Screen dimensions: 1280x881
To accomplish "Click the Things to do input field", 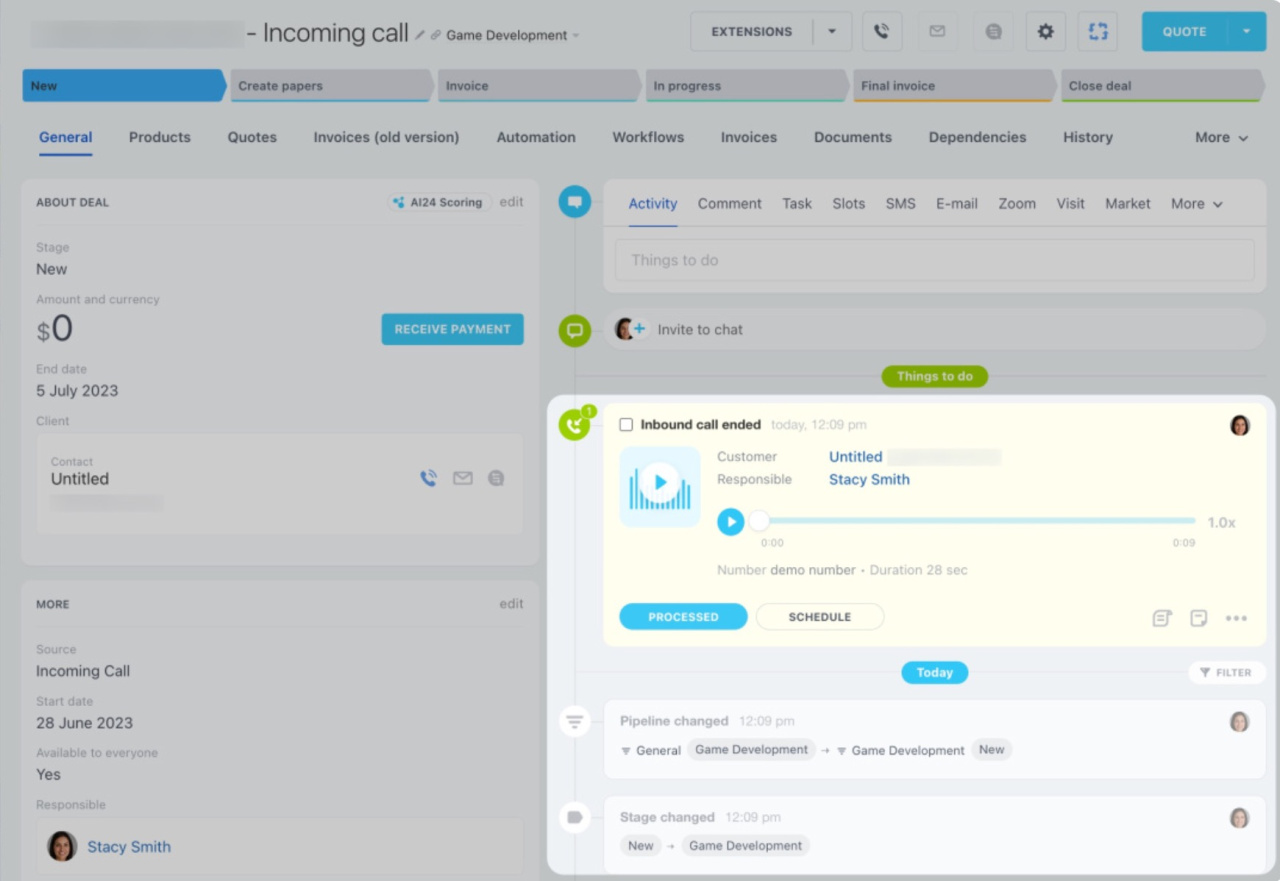I will pyautogui.click(x=934, y=260).
